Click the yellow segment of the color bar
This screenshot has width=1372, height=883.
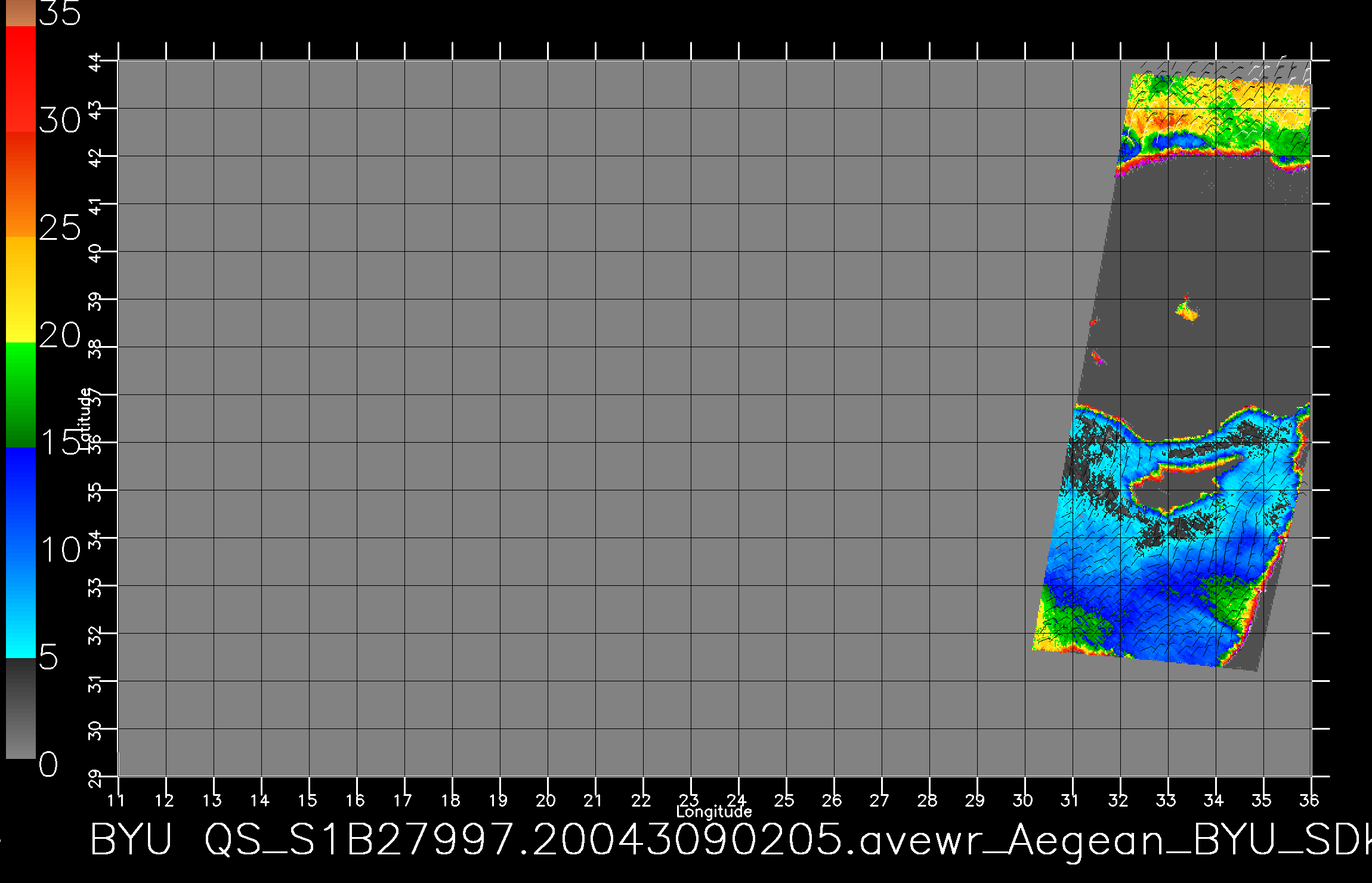pos(20,289)
